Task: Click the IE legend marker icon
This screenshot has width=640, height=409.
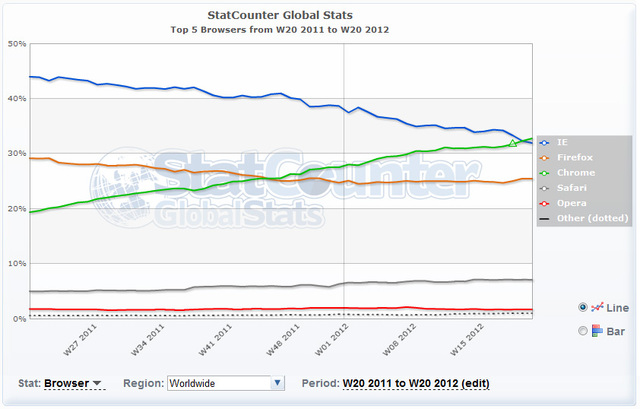Action: pyautogui.click(x=546, y=142)
